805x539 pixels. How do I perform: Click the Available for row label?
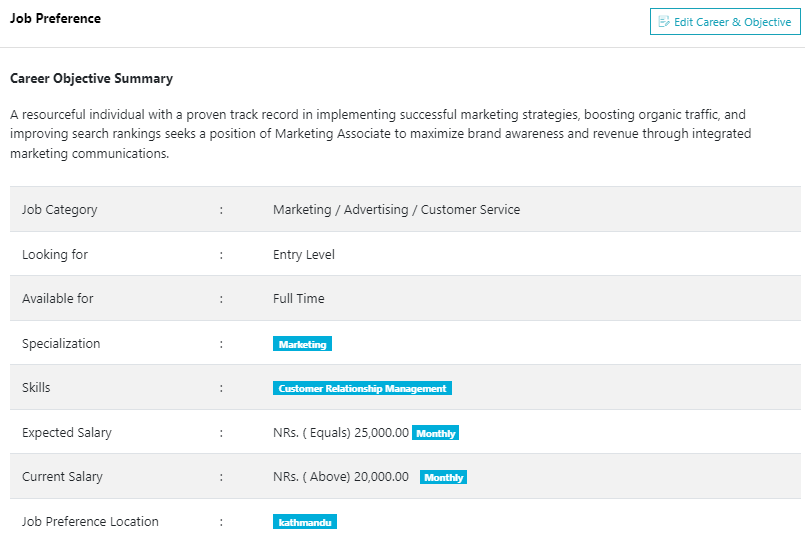tap(58, 299)
